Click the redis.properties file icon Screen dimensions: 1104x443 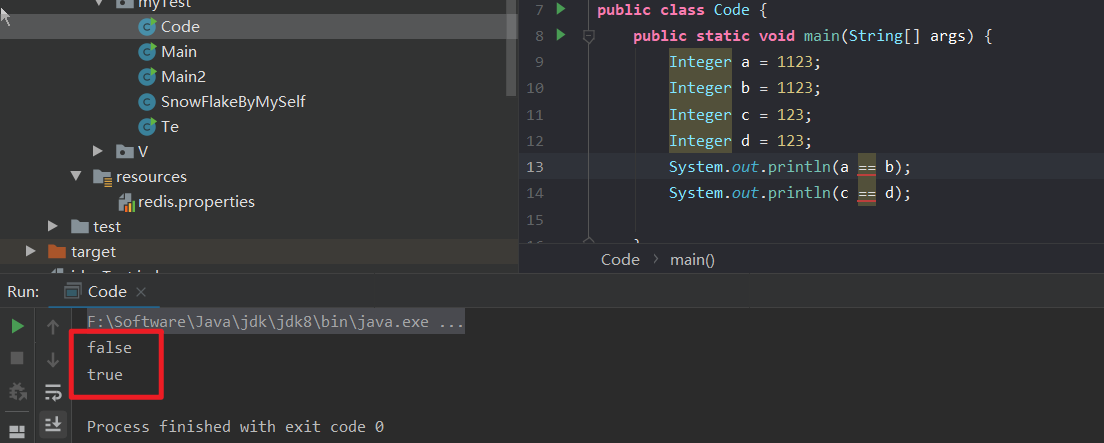pos(127,203)
